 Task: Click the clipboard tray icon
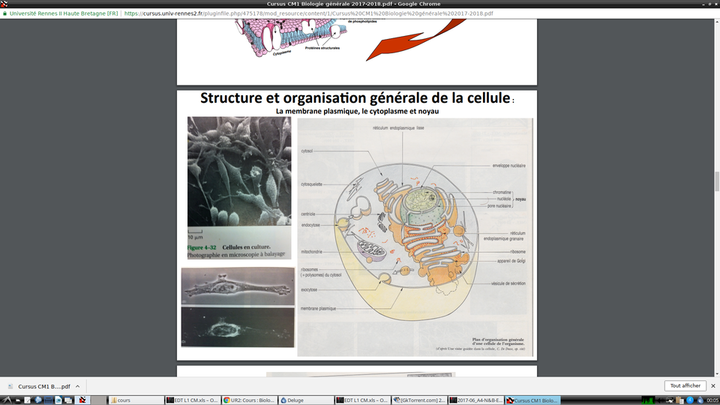(680, 400)
